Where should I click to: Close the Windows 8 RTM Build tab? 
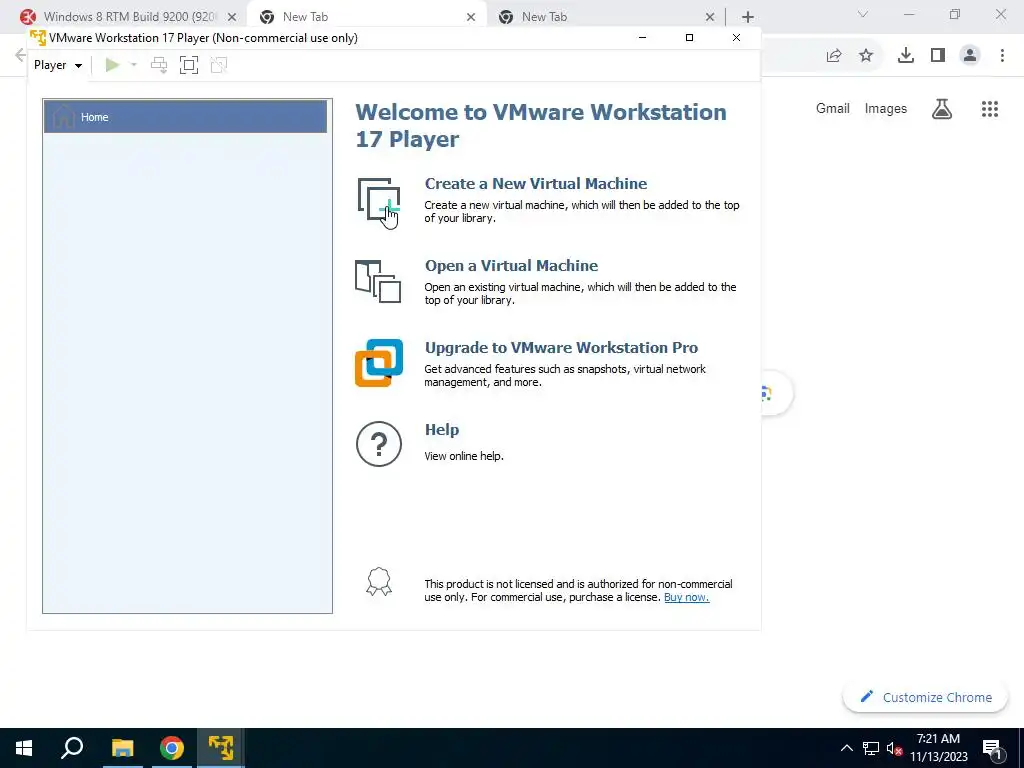[x=232, y=17]
